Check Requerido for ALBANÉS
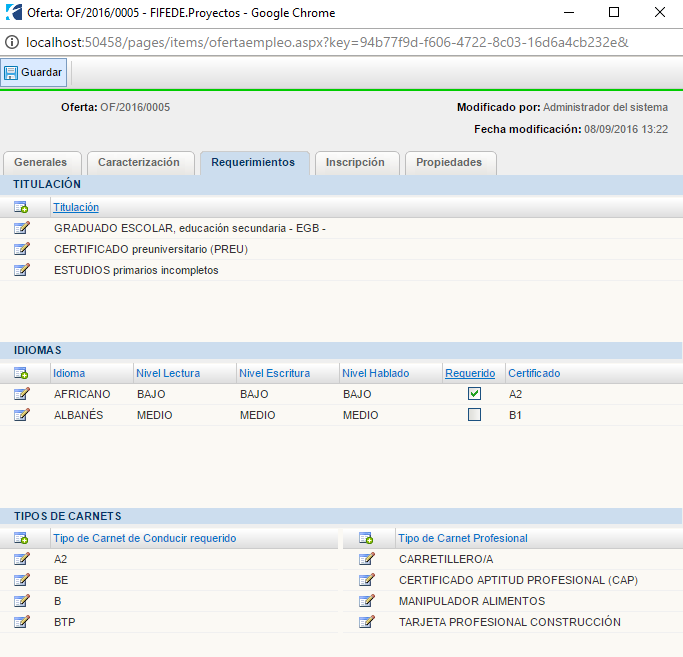 (474, 415)
